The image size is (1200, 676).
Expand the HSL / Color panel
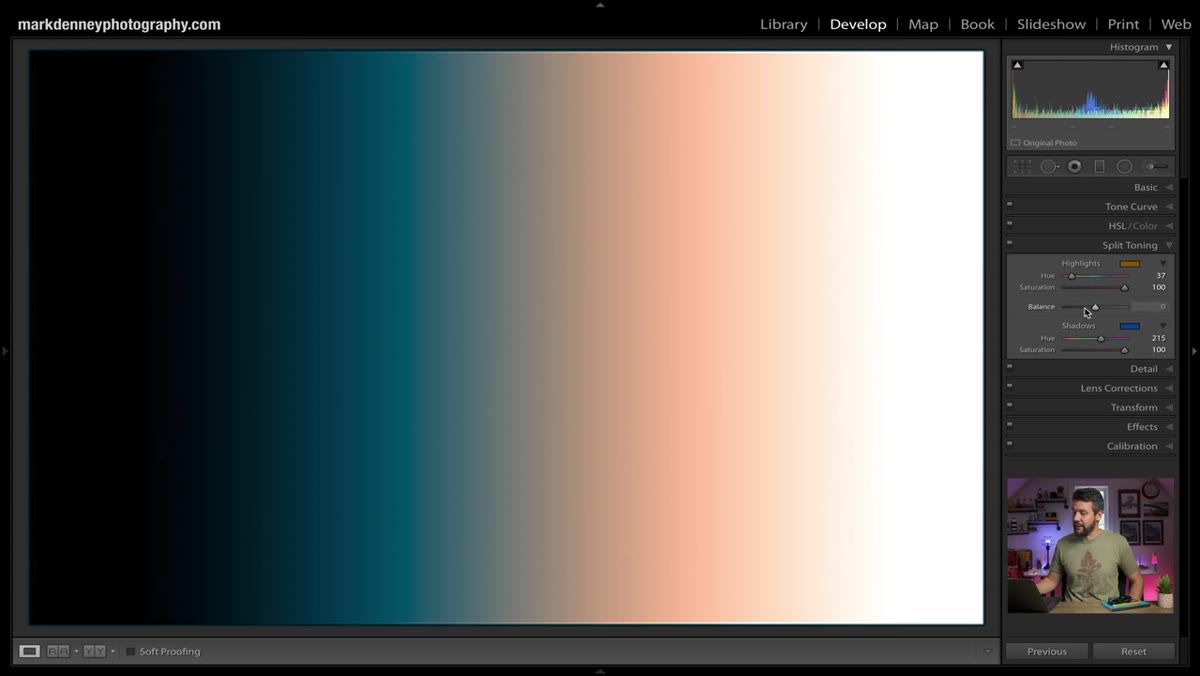[1168, 226]
